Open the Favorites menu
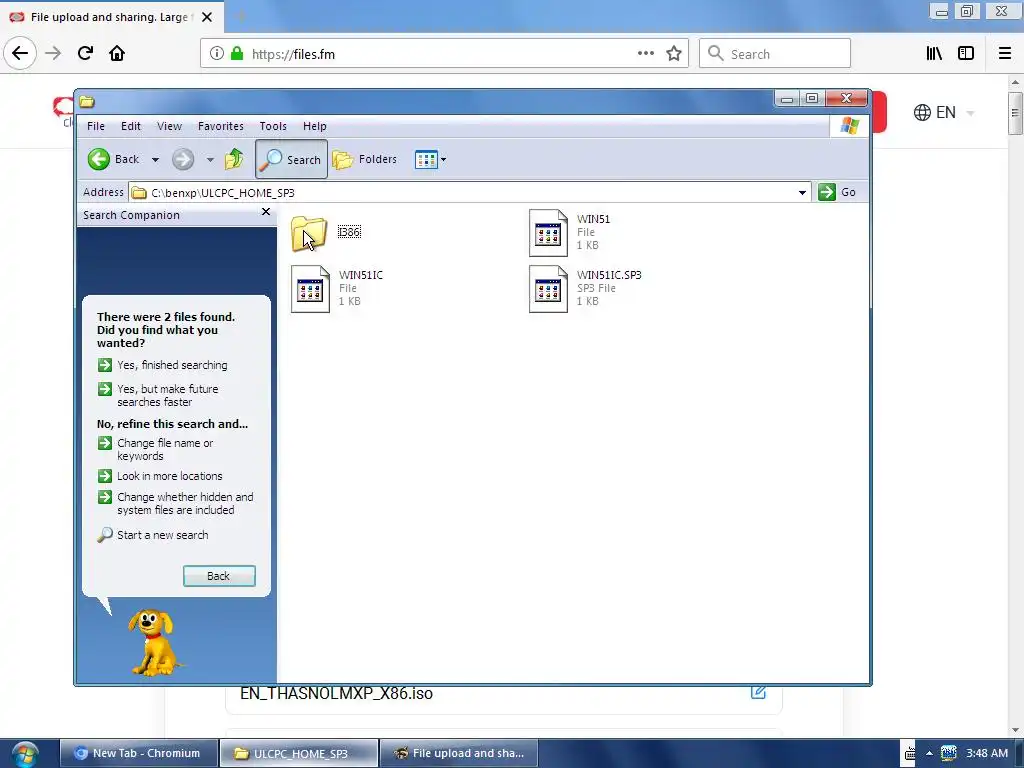This screenshot has width=1024, height=768. point(221,126)
